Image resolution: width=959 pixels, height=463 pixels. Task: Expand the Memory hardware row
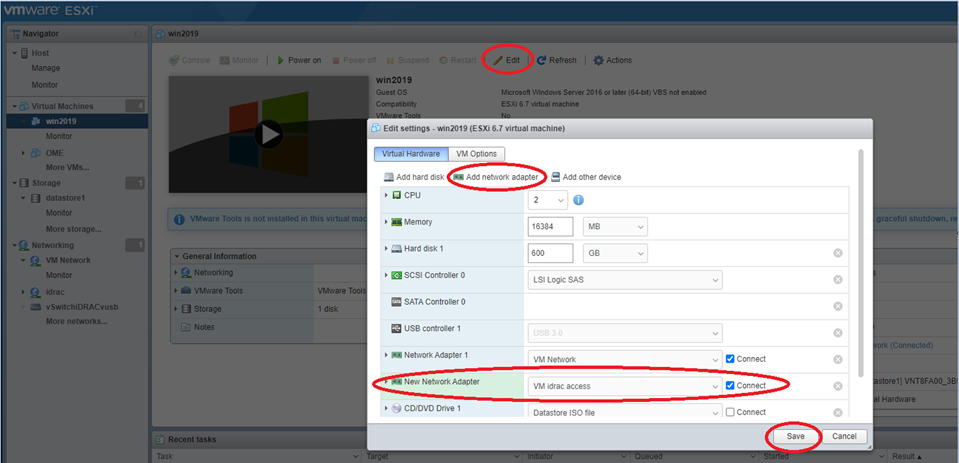(x=386, y=221)
